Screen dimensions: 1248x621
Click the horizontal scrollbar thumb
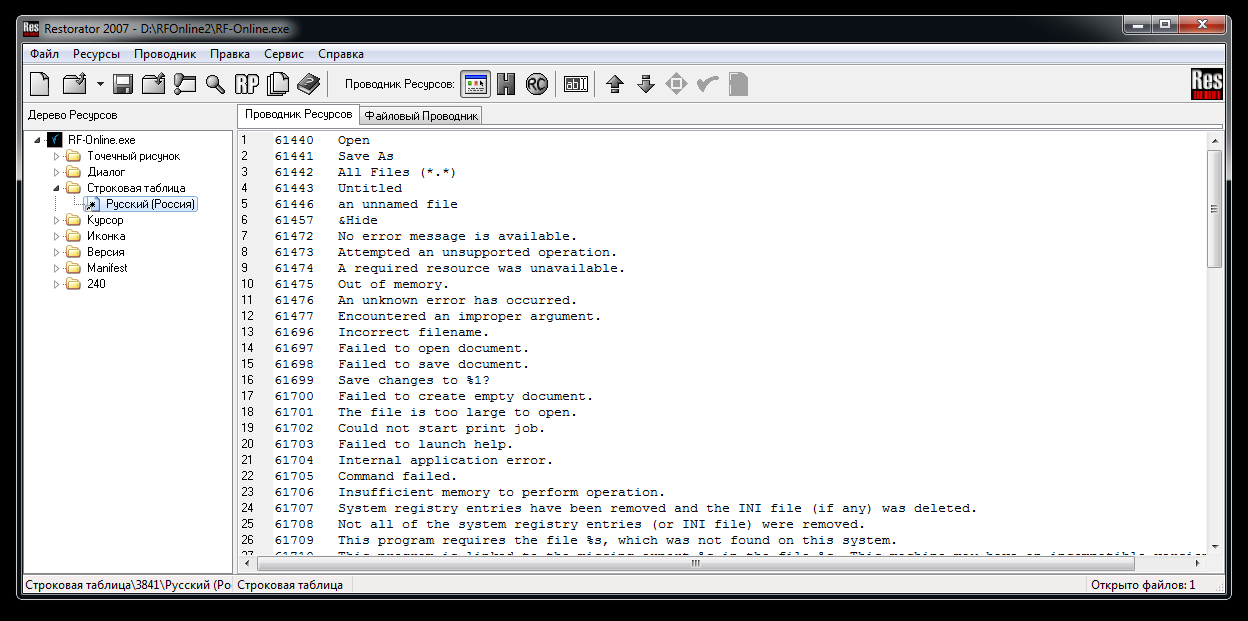tap(696, 563)
